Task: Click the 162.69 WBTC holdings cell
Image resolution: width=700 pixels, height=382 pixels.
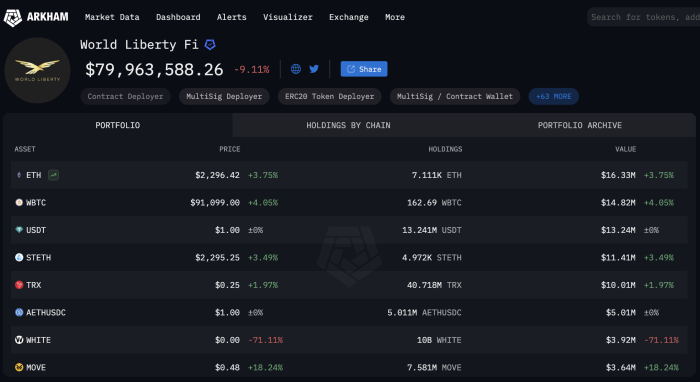Action: pyautogui.click(x=434, y=203)
